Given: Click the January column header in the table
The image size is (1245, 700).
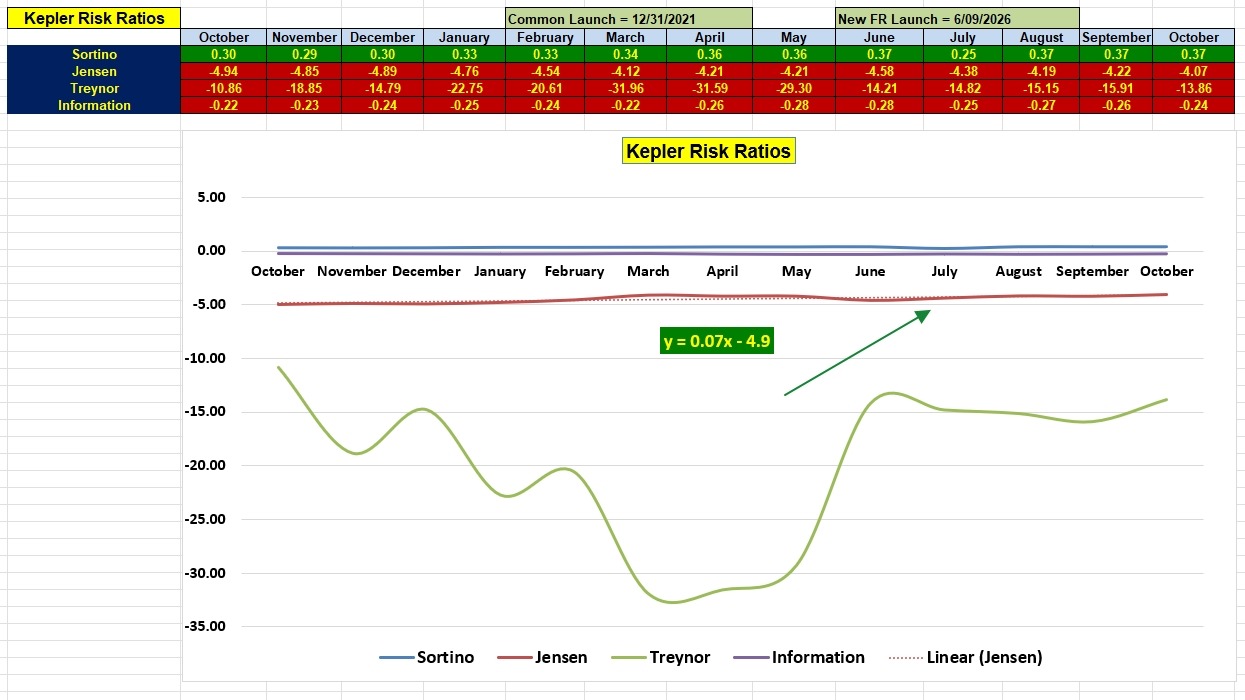Looking at the screenshot, I should [x=464, y=37].
